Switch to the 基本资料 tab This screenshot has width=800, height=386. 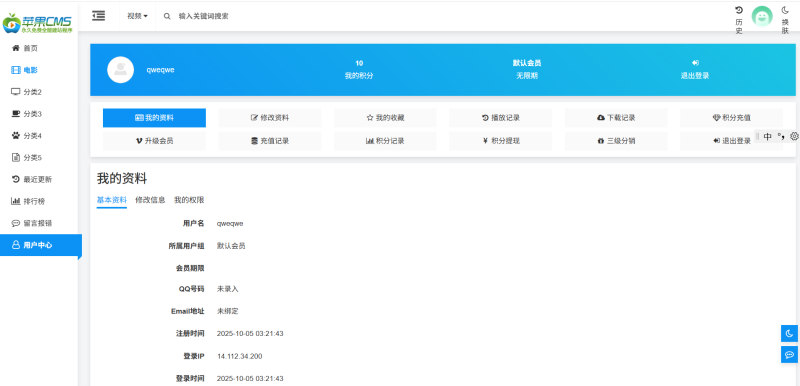(112, 200)
